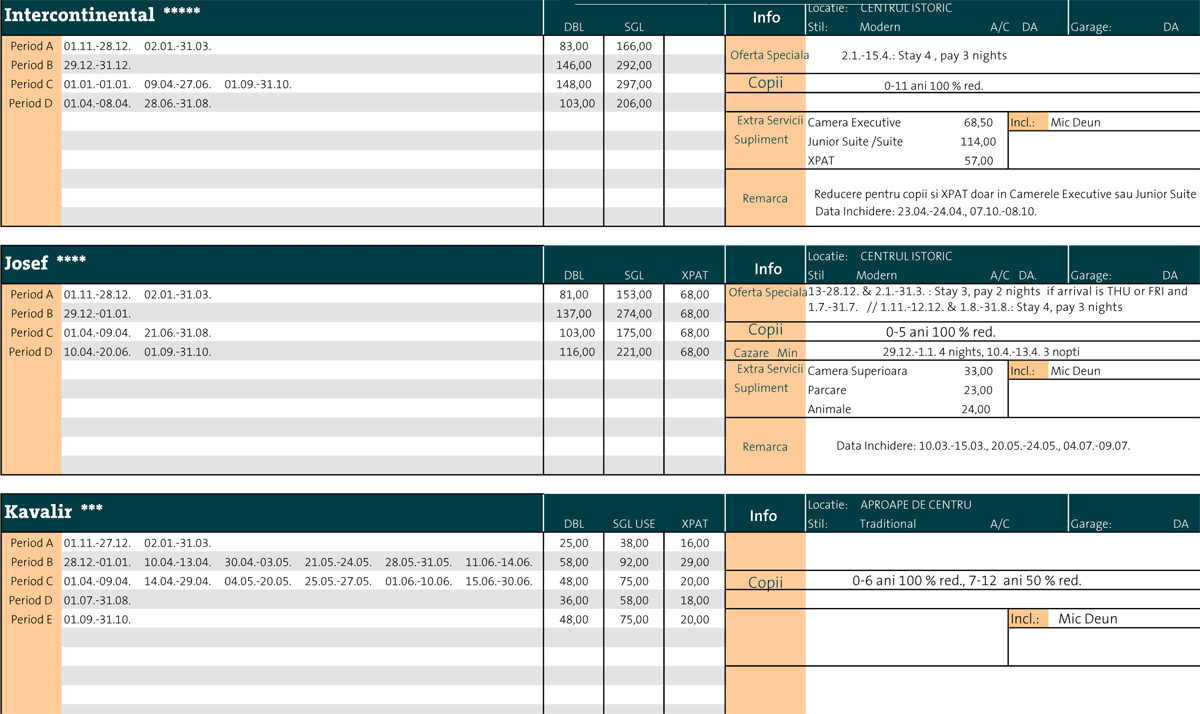Click the Camera Superioara supplement row
Image resolution: width=1200 pixels, height=714 pixels.
point(857,371)
